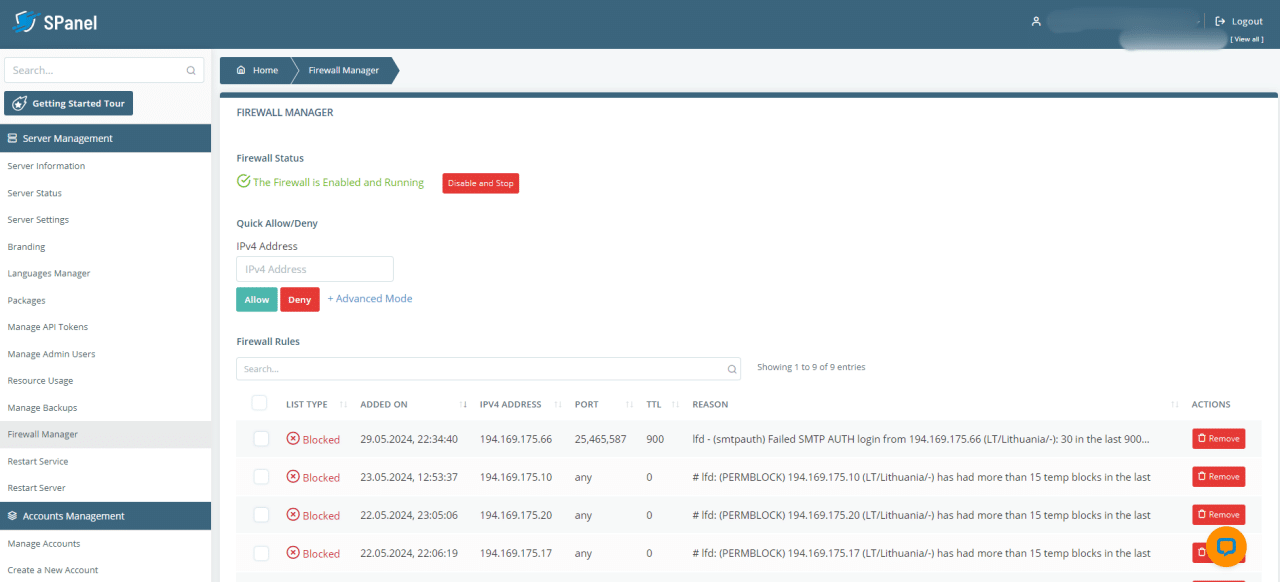Select all rules with header checkbox

[260, 403]
